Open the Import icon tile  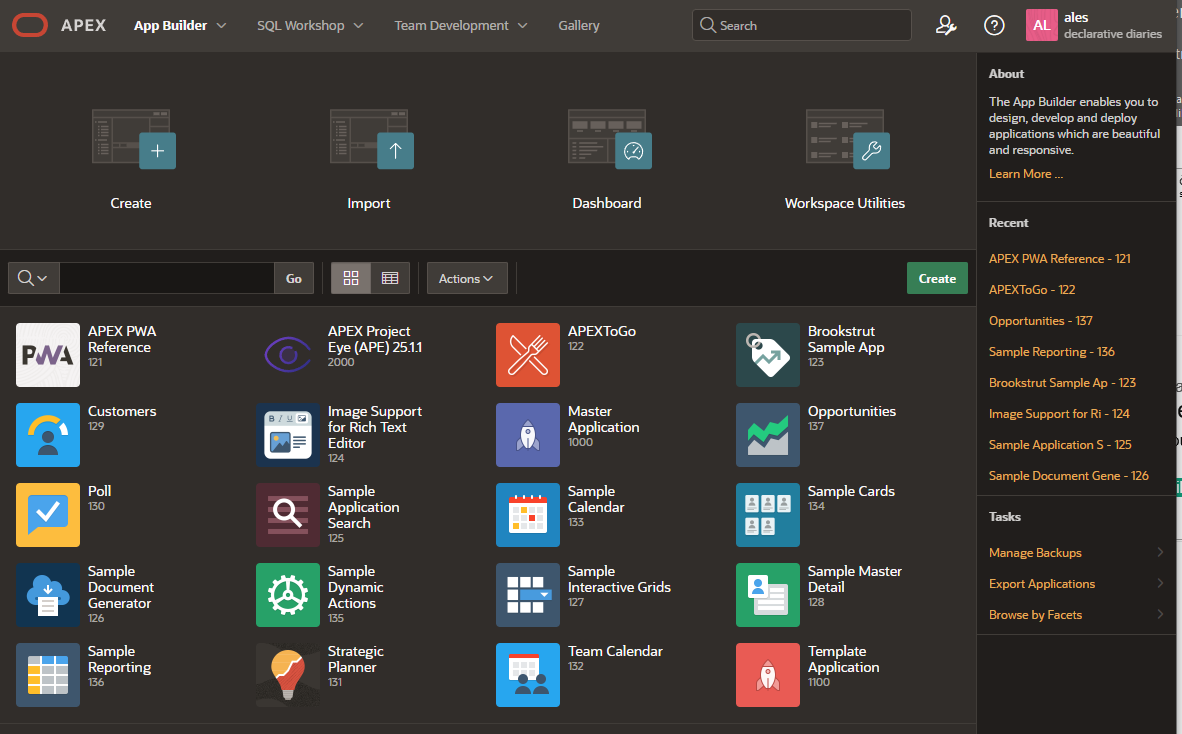(372, 139)
